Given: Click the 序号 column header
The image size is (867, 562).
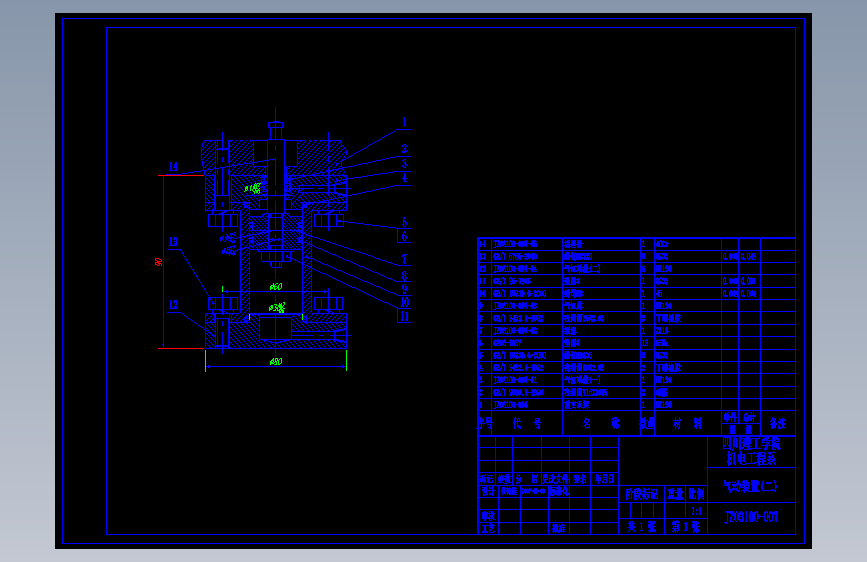Looking at the screenshot, I should pyautogui.click(x=485, y=424).
